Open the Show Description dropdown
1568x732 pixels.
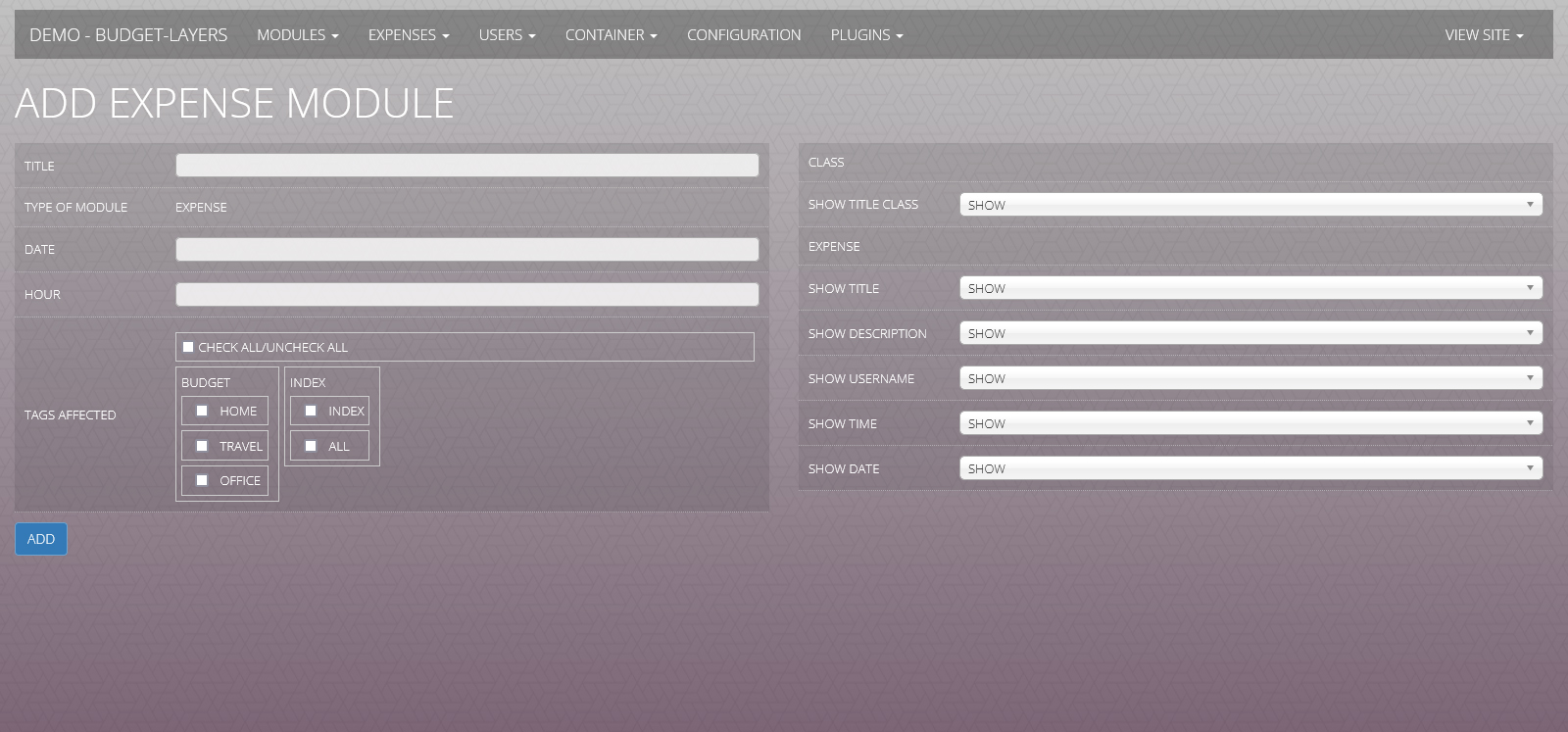1250,333
